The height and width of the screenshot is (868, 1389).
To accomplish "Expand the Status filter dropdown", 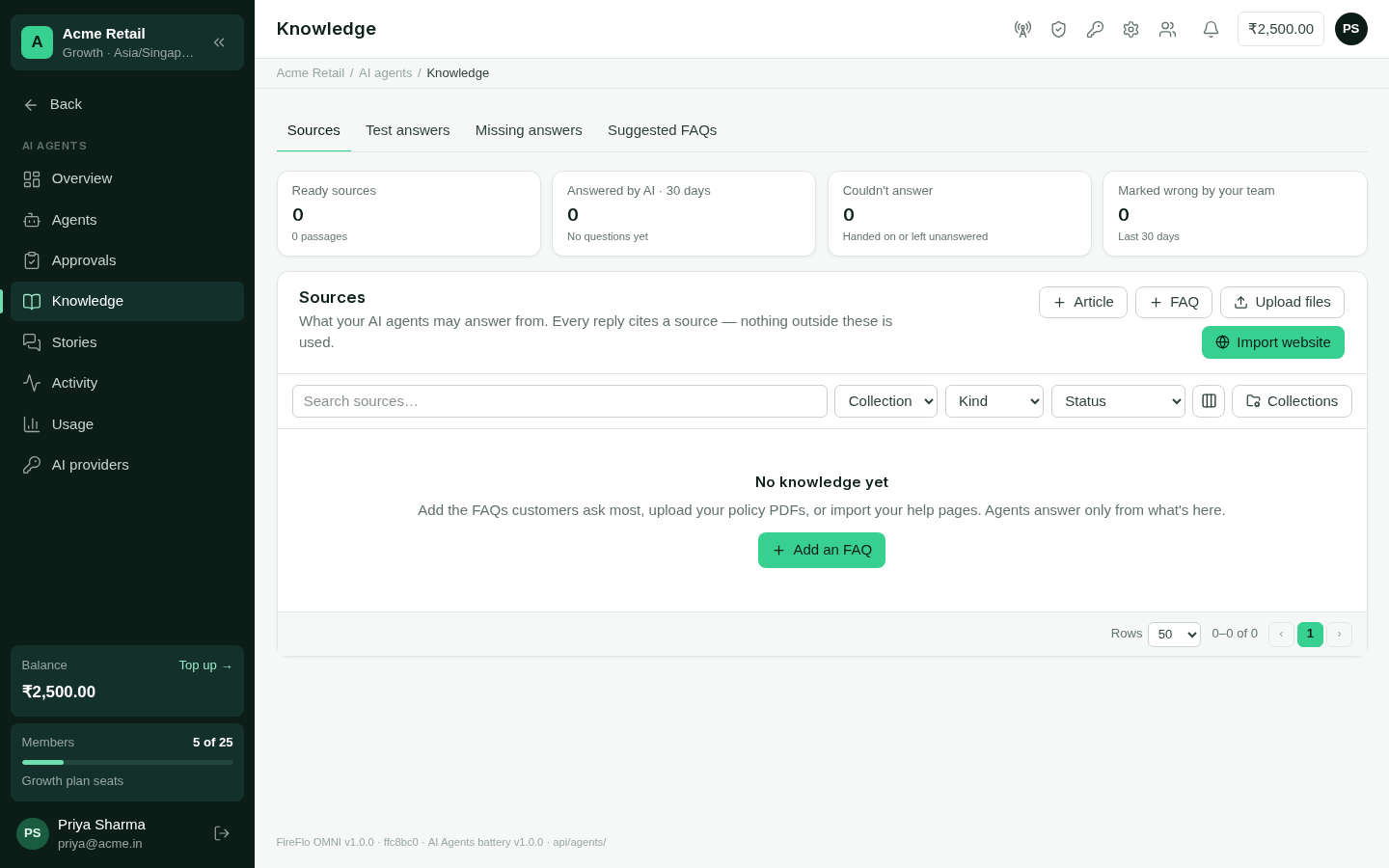I will [1118, 401].
